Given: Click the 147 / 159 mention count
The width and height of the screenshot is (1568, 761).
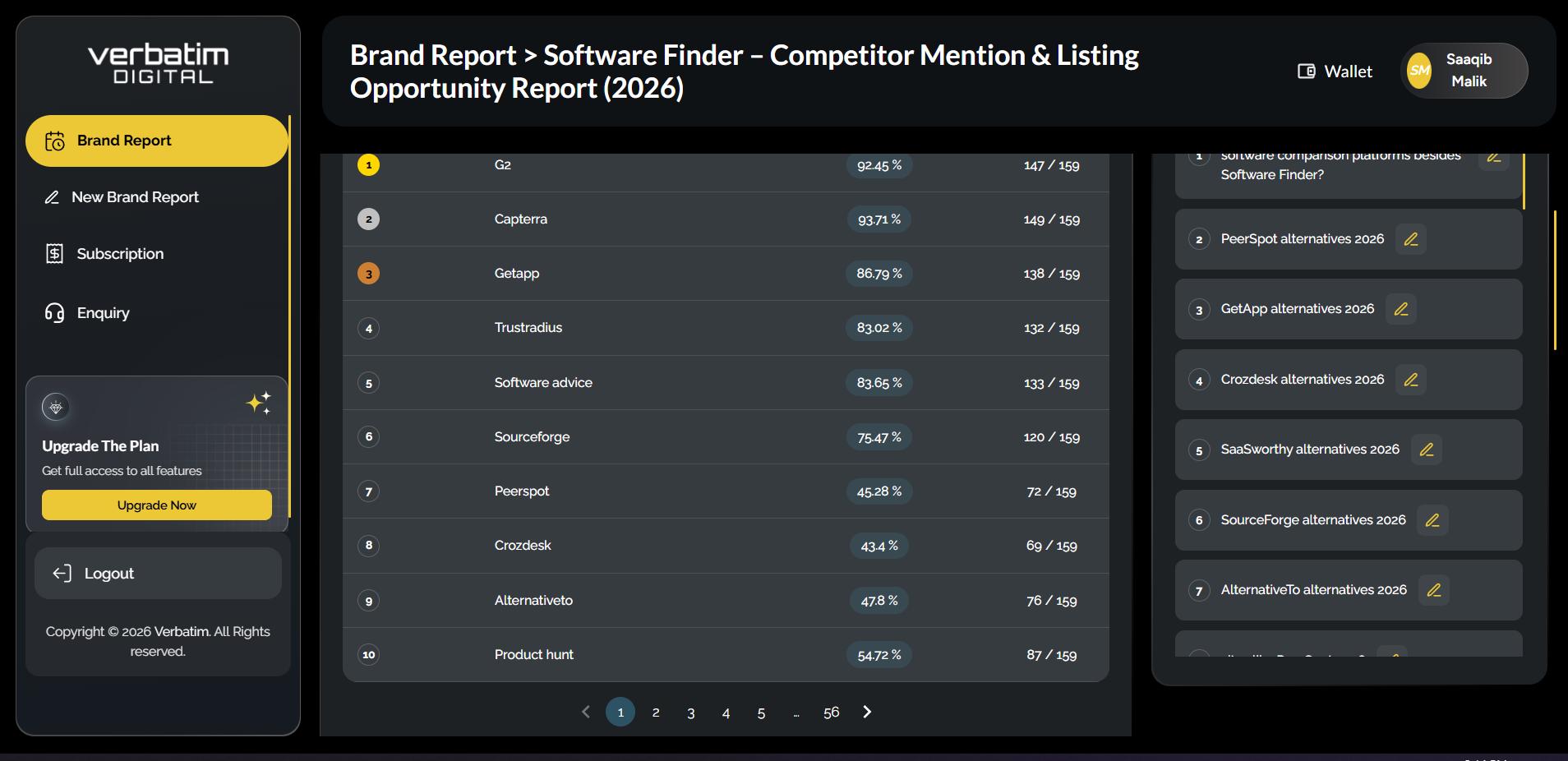Looking at the screenshot, I should pyautogui.click(x=1052, y=165).
